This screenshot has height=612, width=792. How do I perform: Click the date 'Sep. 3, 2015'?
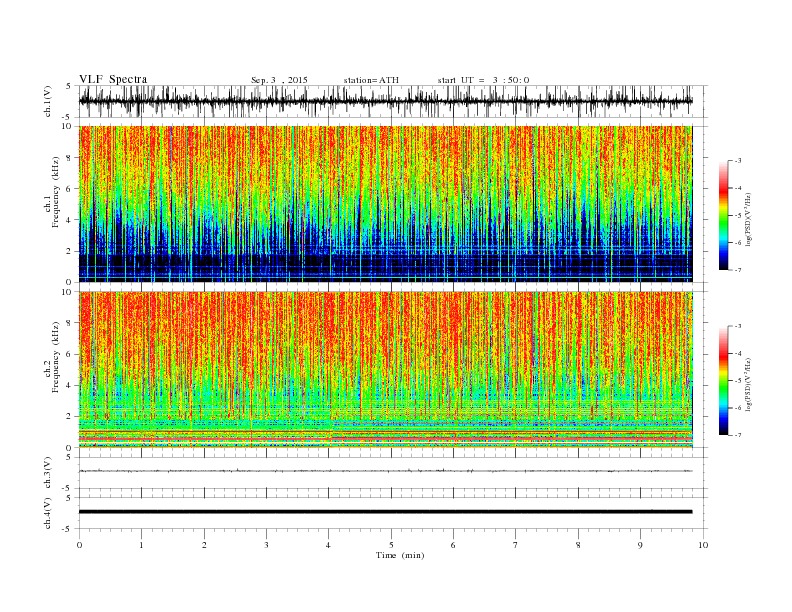click(279, 80)
